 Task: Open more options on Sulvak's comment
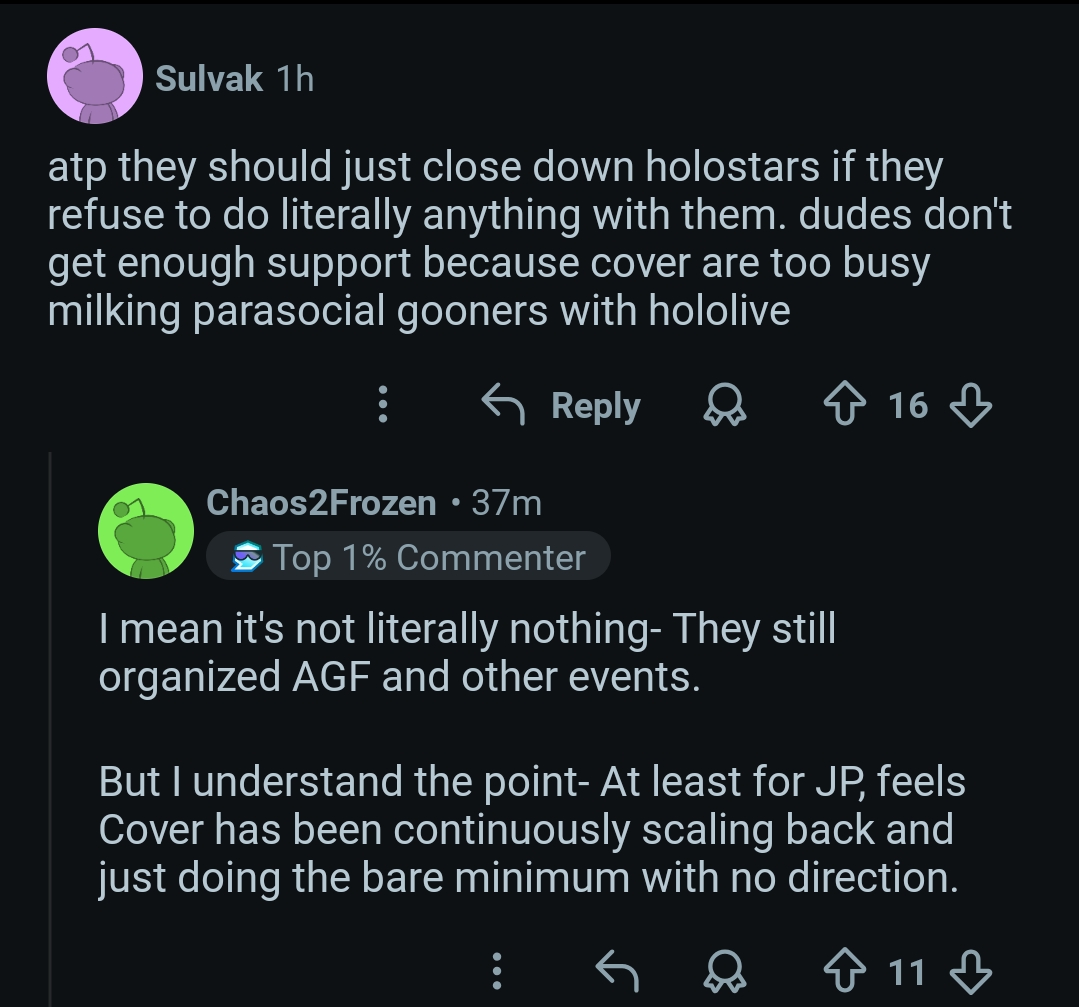pos(382,405)
